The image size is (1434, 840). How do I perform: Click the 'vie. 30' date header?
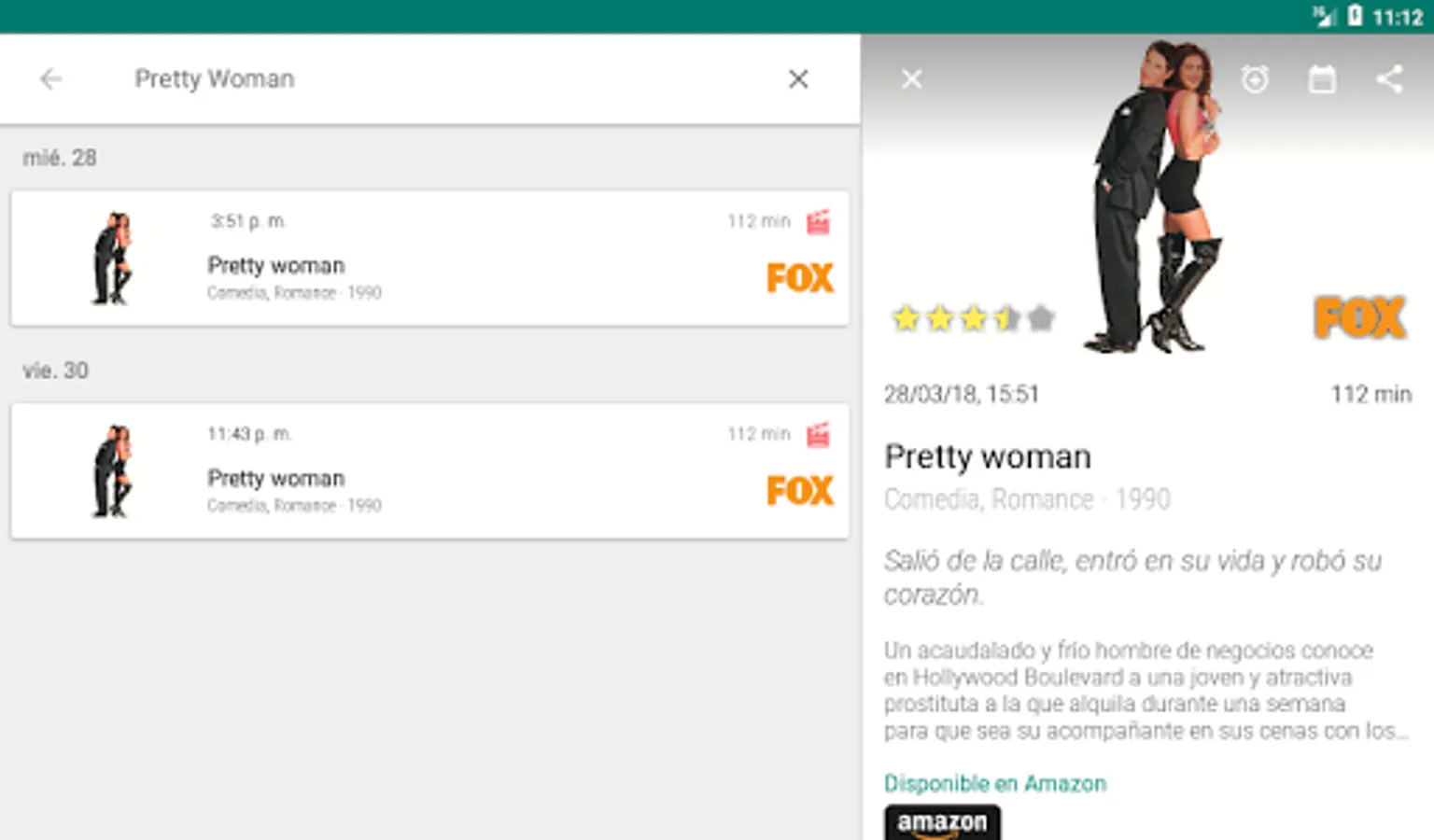56,371
